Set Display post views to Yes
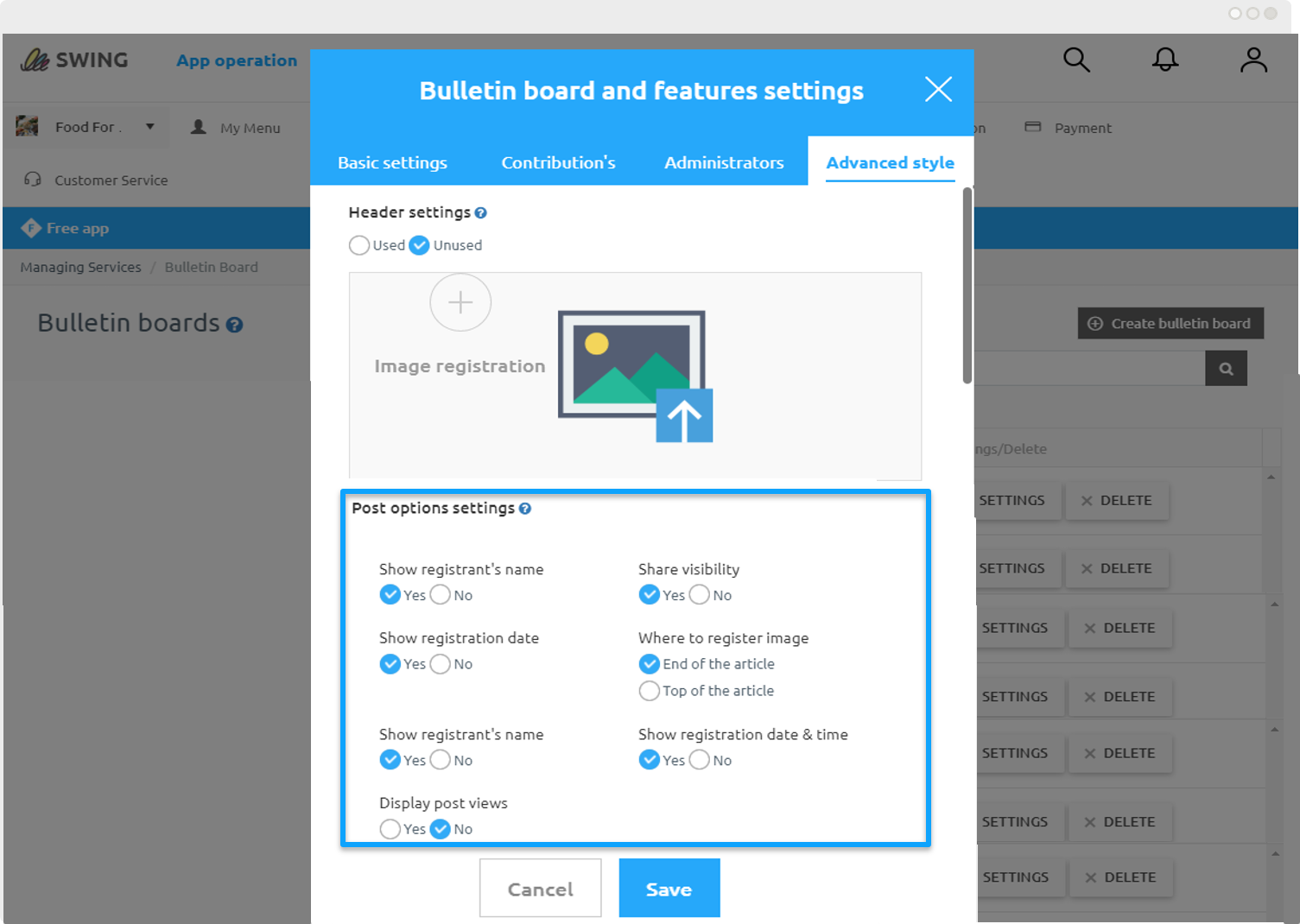The width and height of the screenshot is (1300, 924). point(390,829)
